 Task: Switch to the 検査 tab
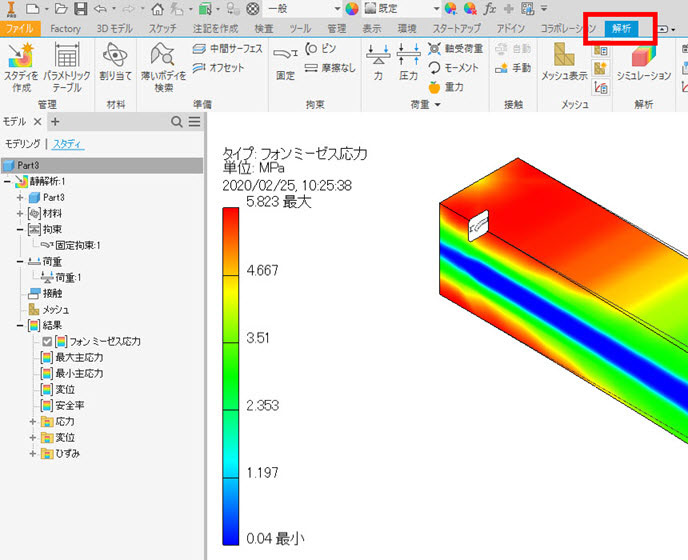264,29
